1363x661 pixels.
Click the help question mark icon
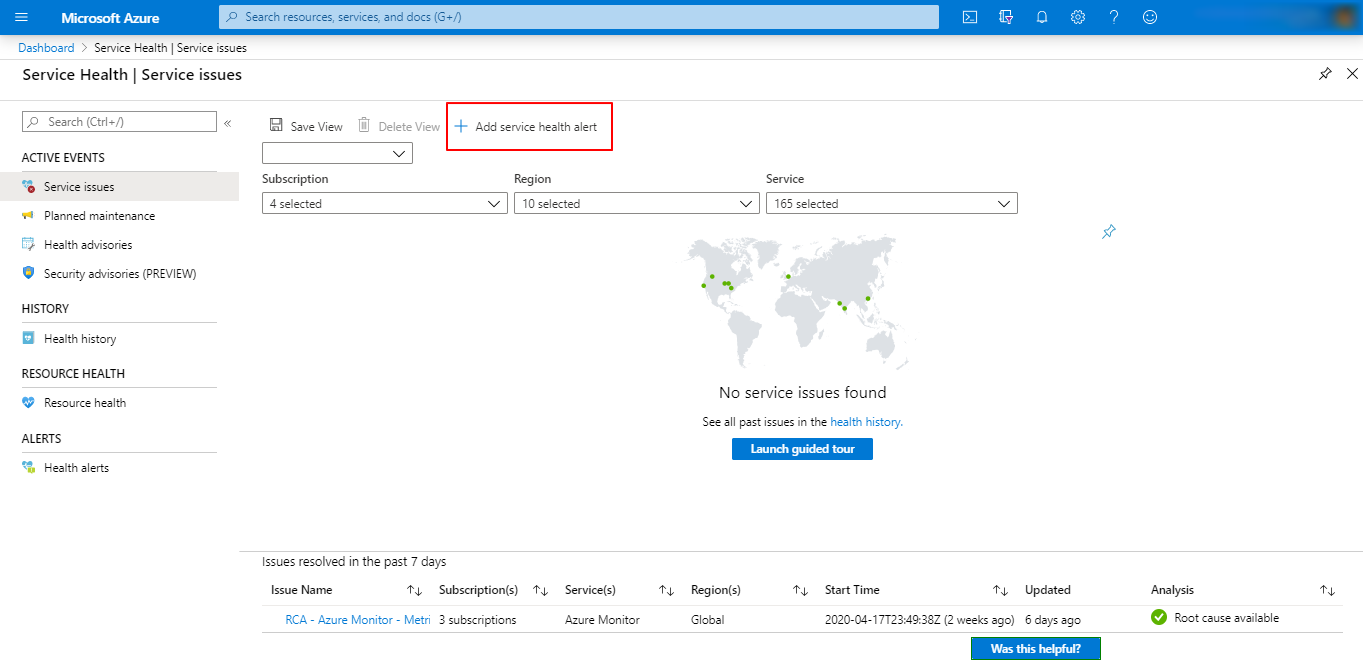coord(1114,17)
